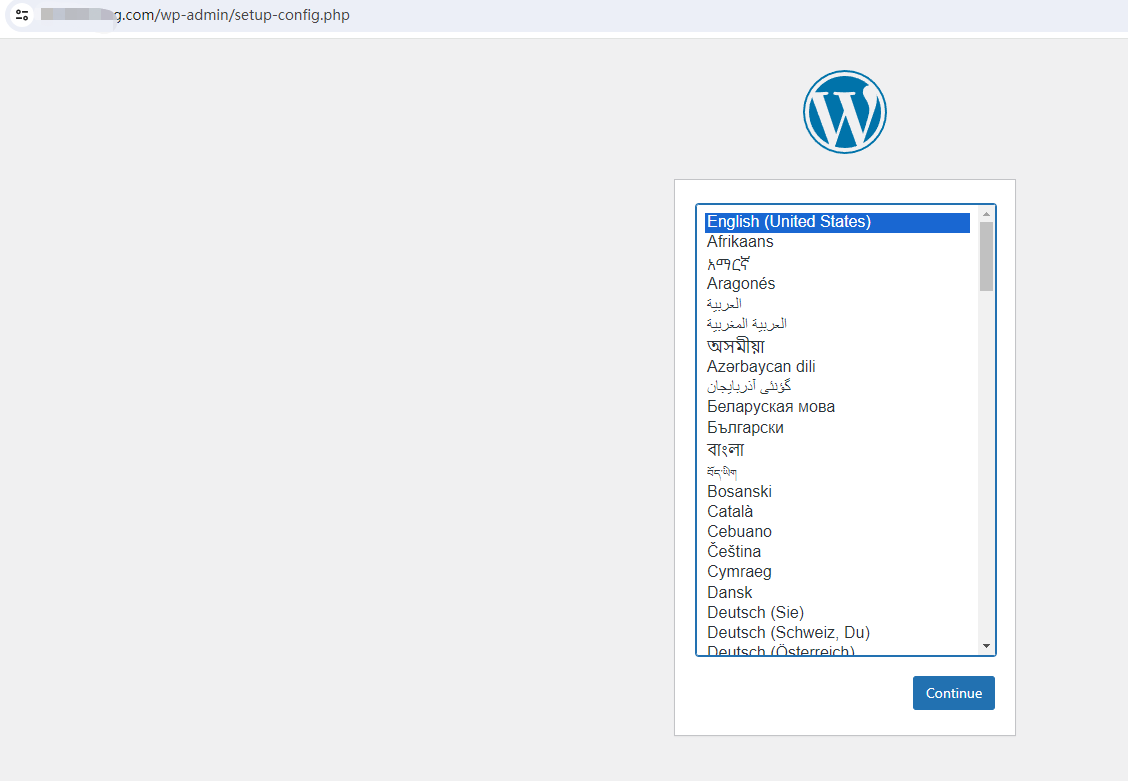The width and height of the screenshot is (1128, 781).
Task: Pick Беларуская мова from the list
Action: coord(837,407)
